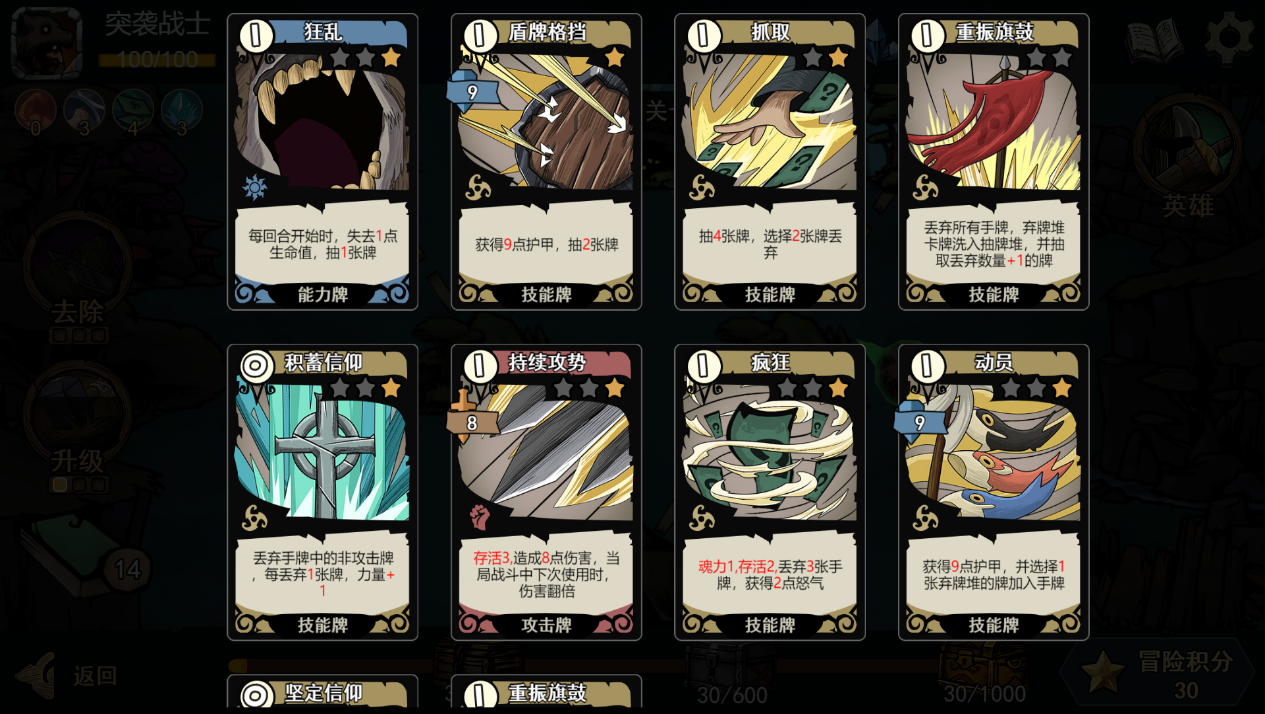
Task: Click the back arrow icon beside 返回
Action: pos(36,675)
